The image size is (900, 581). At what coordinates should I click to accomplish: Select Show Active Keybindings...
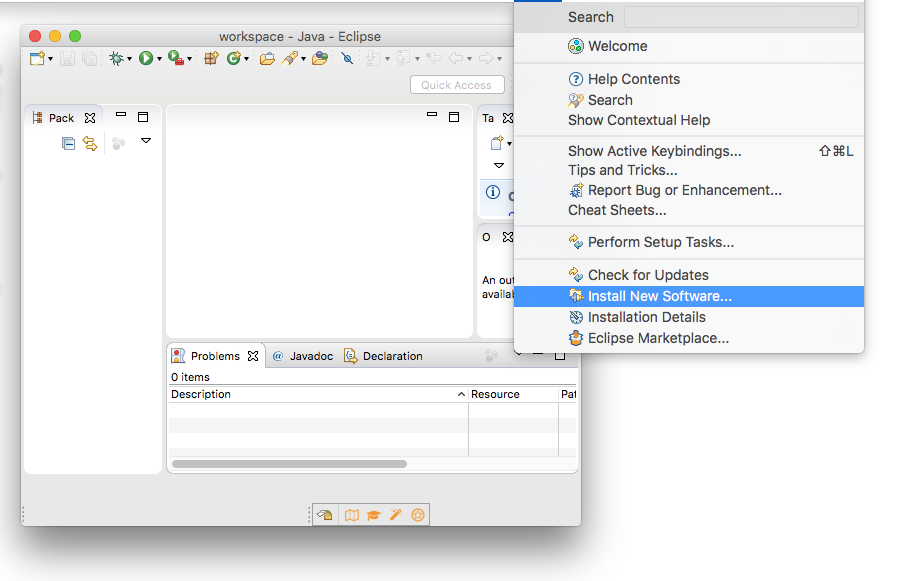[689, 151]
